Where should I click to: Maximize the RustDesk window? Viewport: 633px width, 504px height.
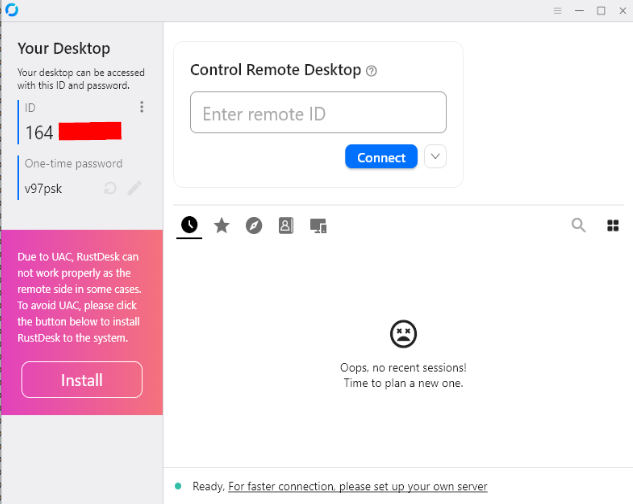click(601, 11)
